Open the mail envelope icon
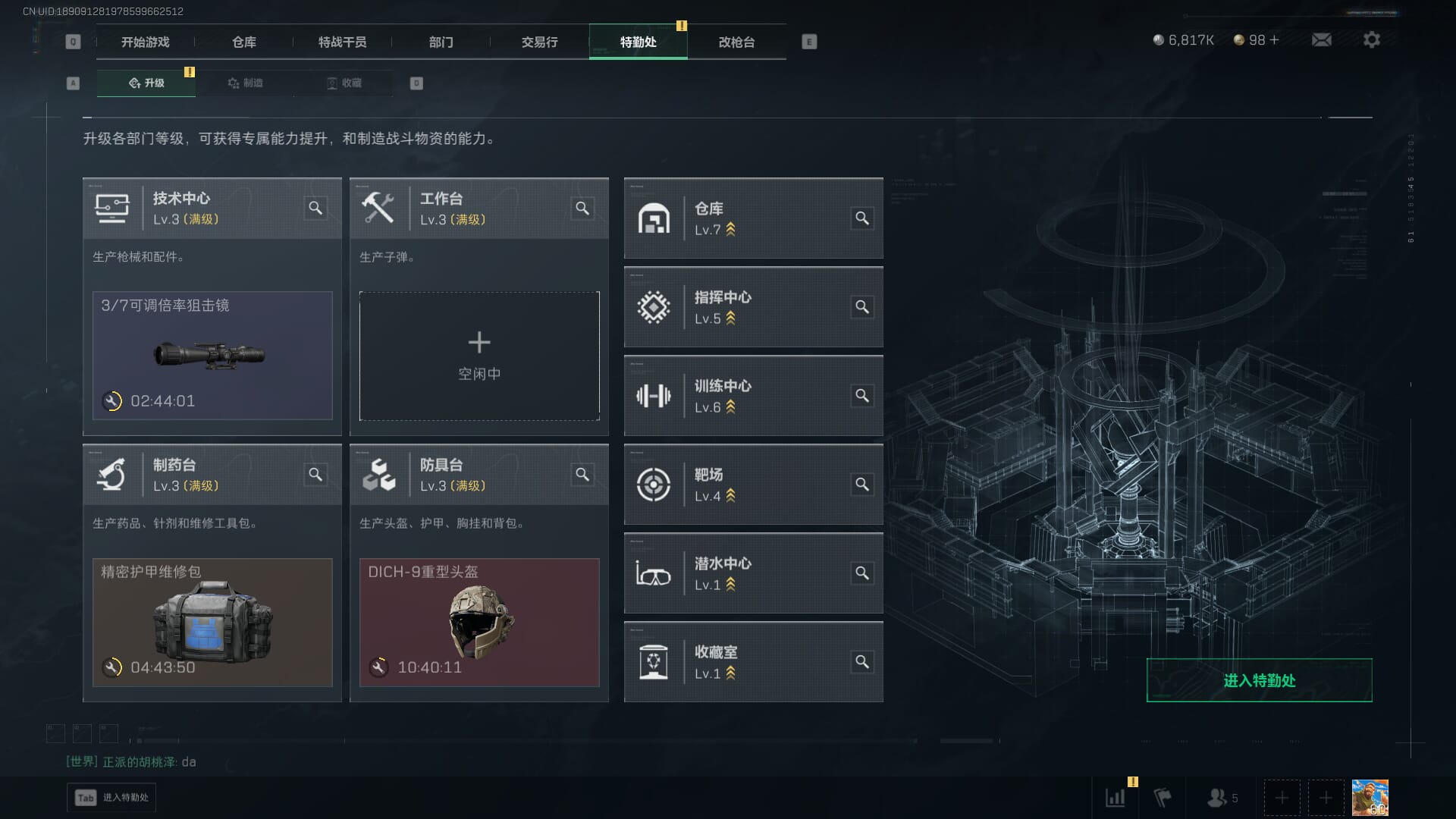 1322,39
